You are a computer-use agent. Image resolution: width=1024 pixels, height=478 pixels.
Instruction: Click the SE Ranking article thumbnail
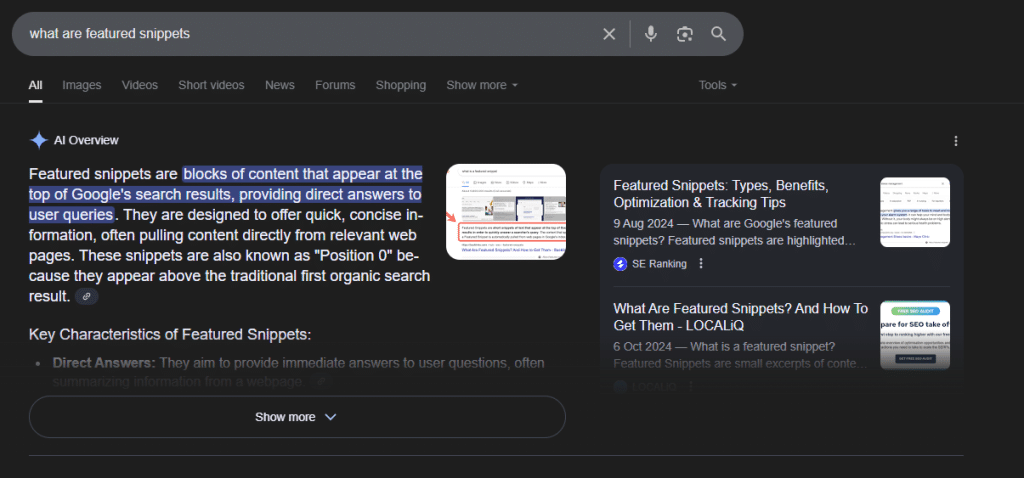coord(915,212)
